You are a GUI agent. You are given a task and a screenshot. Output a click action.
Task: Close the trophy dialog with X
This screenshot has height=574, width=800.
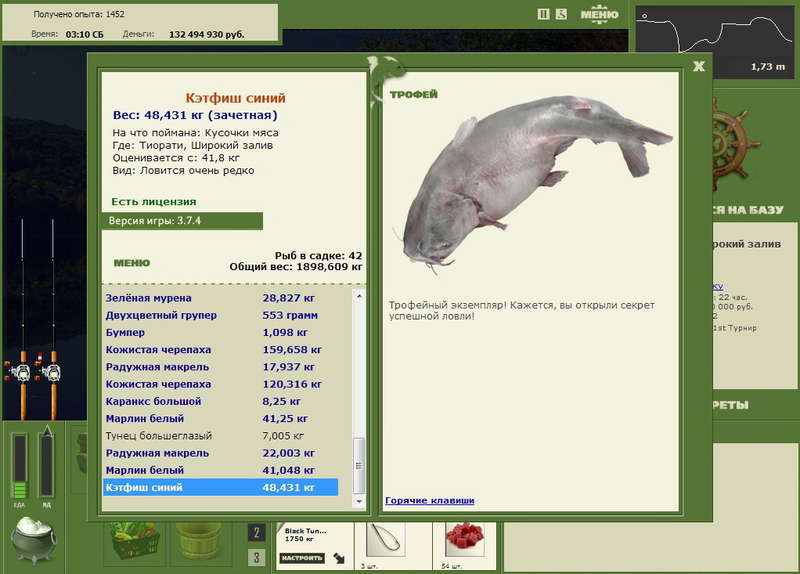tap(698, 66)
